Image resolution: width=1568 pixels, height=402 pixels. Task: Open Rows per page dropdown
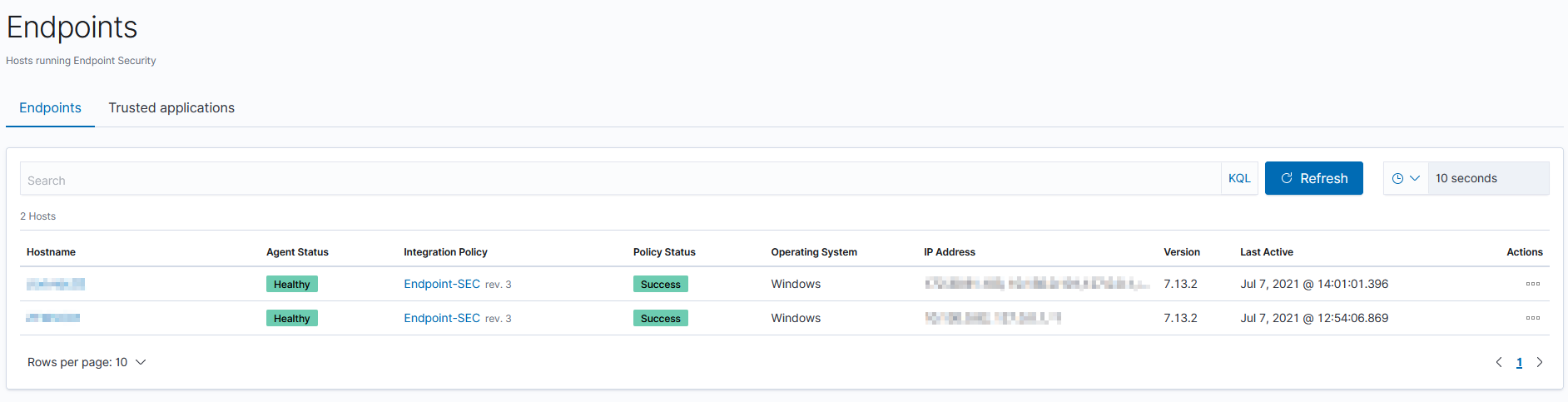[x=87, y=362]
